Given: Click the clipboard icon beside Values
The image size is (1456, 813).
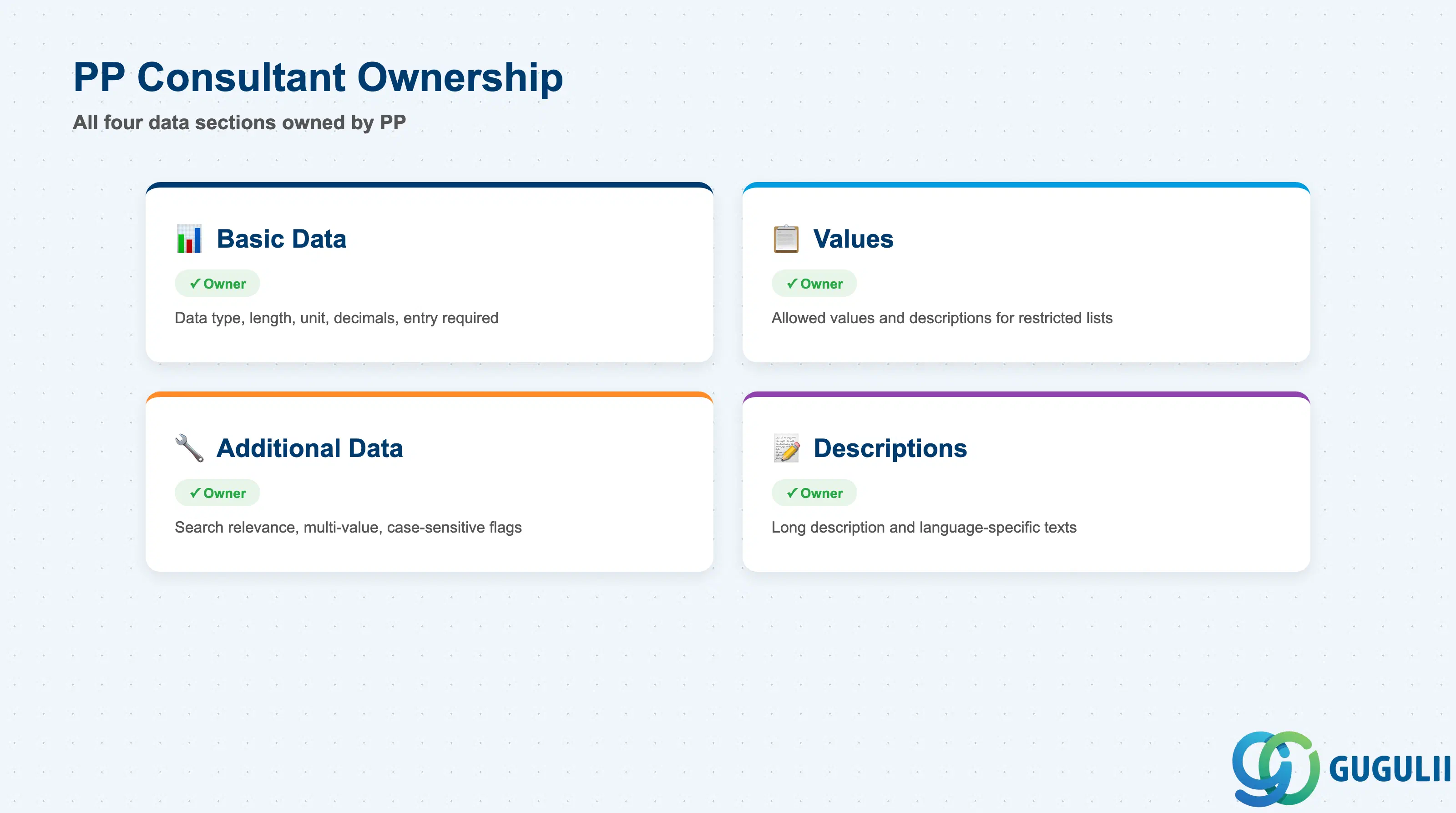Looking at the screenshot, I should (786, 239).
